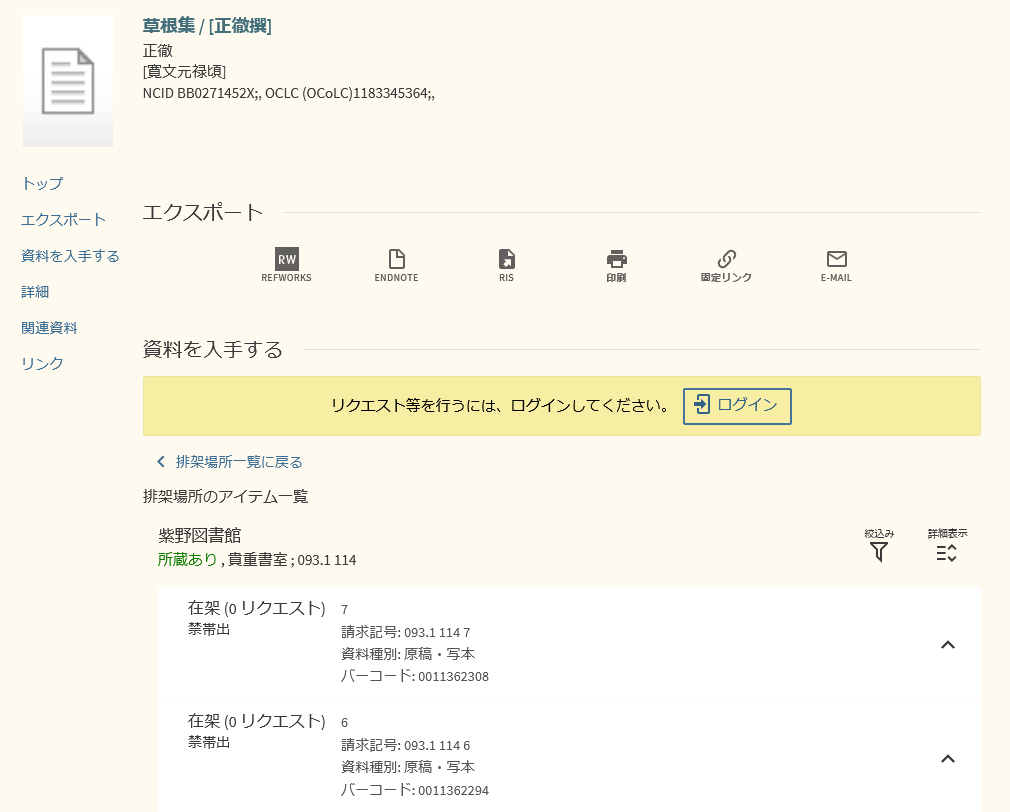Send record by E-MAIL
This screenshot has width=1010, height=812.
pos(836,265)
